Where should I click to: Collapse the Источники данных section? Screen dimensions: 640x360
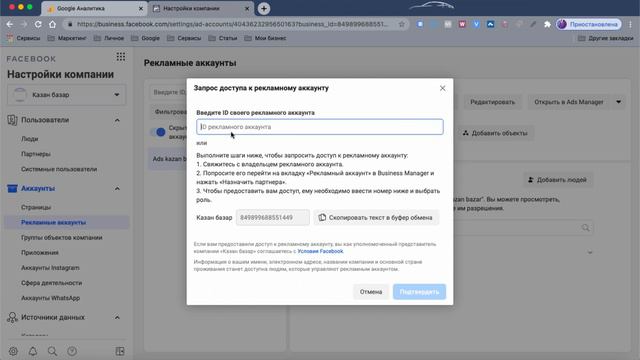(117, 318)
